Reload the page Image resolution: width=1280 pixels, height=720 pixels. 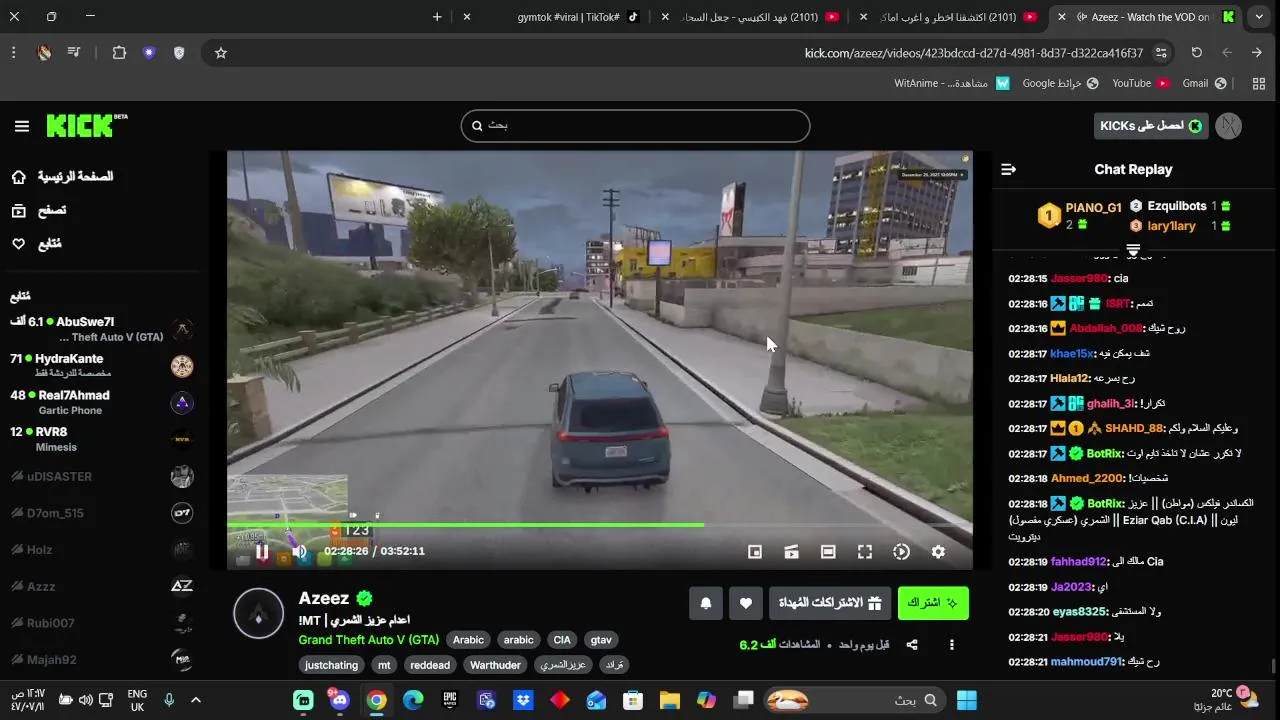1196,53
